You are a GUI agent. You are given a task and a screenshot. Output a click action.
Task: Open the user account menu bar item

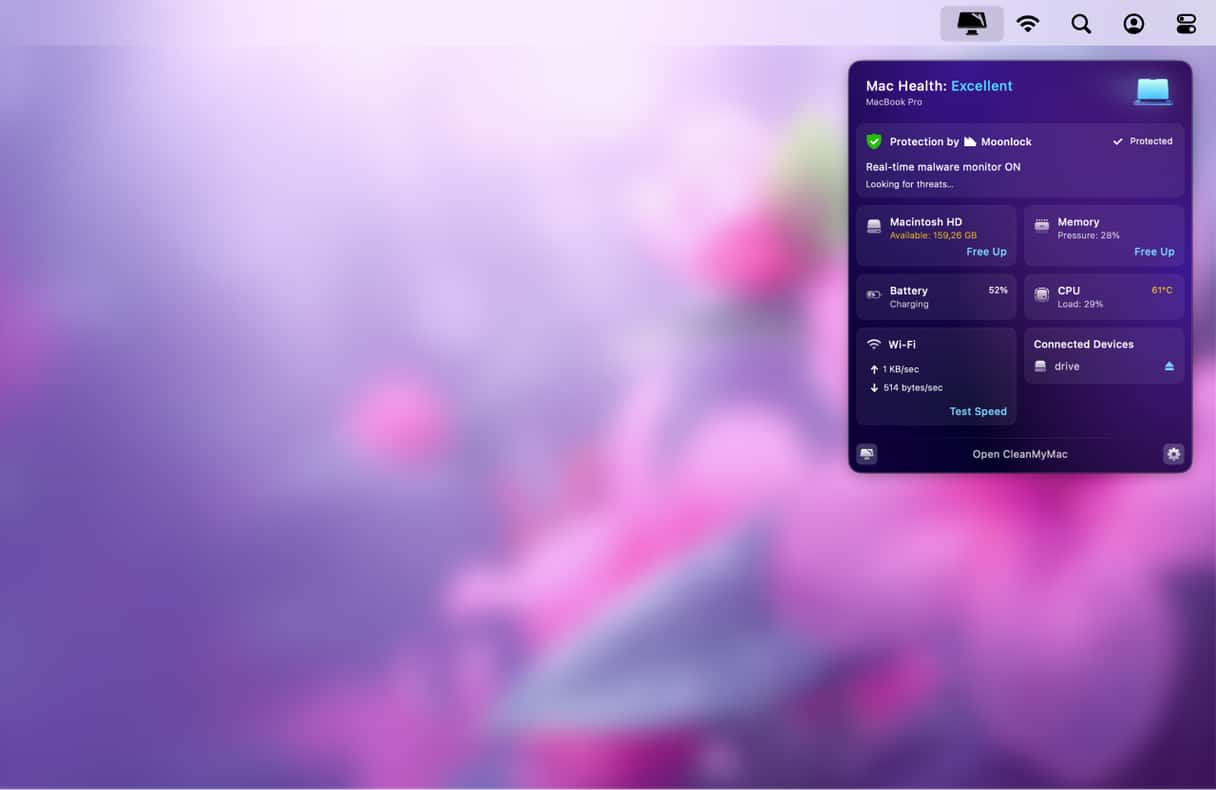[x=1133, y=23]
